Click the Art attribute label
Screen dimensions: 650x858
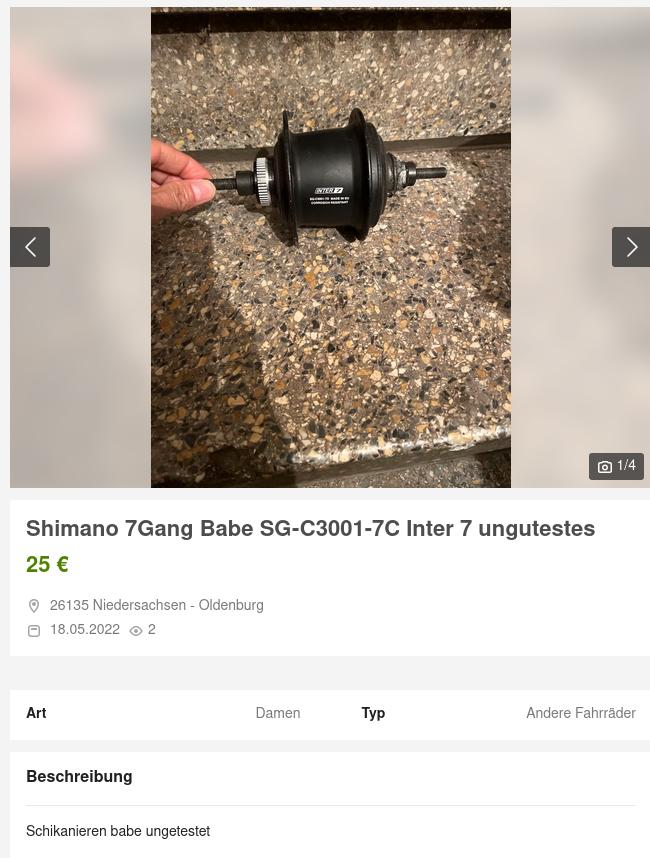[36, 713]
